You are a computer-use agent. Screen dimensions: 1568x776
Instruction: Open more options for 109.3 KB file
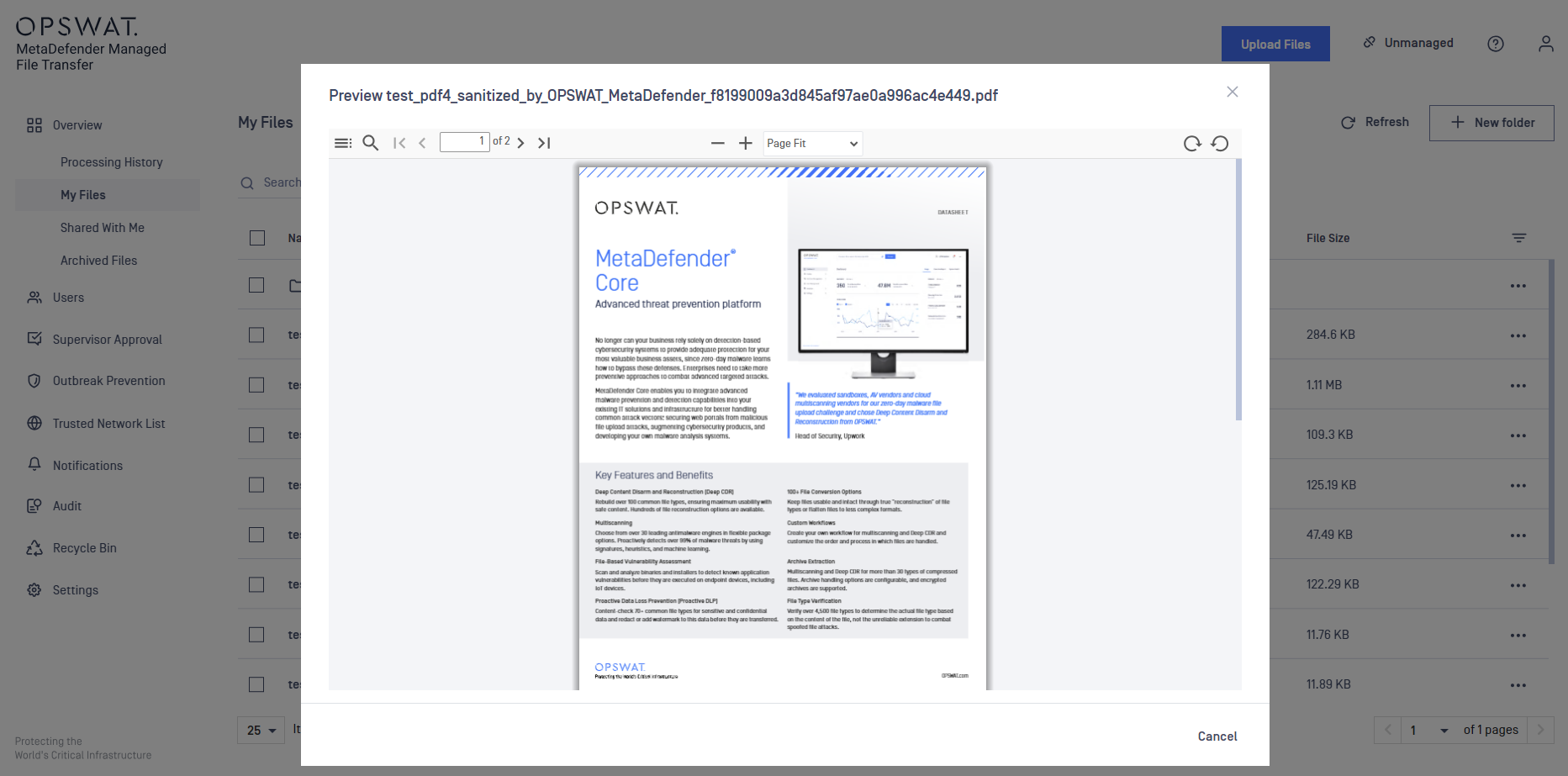click(1518, 436)
